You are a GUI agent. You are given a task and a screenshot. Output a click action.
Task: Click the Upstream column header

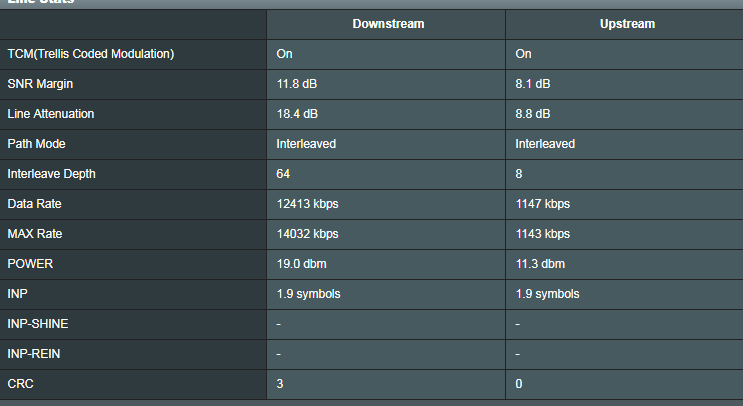click(628, 24)
